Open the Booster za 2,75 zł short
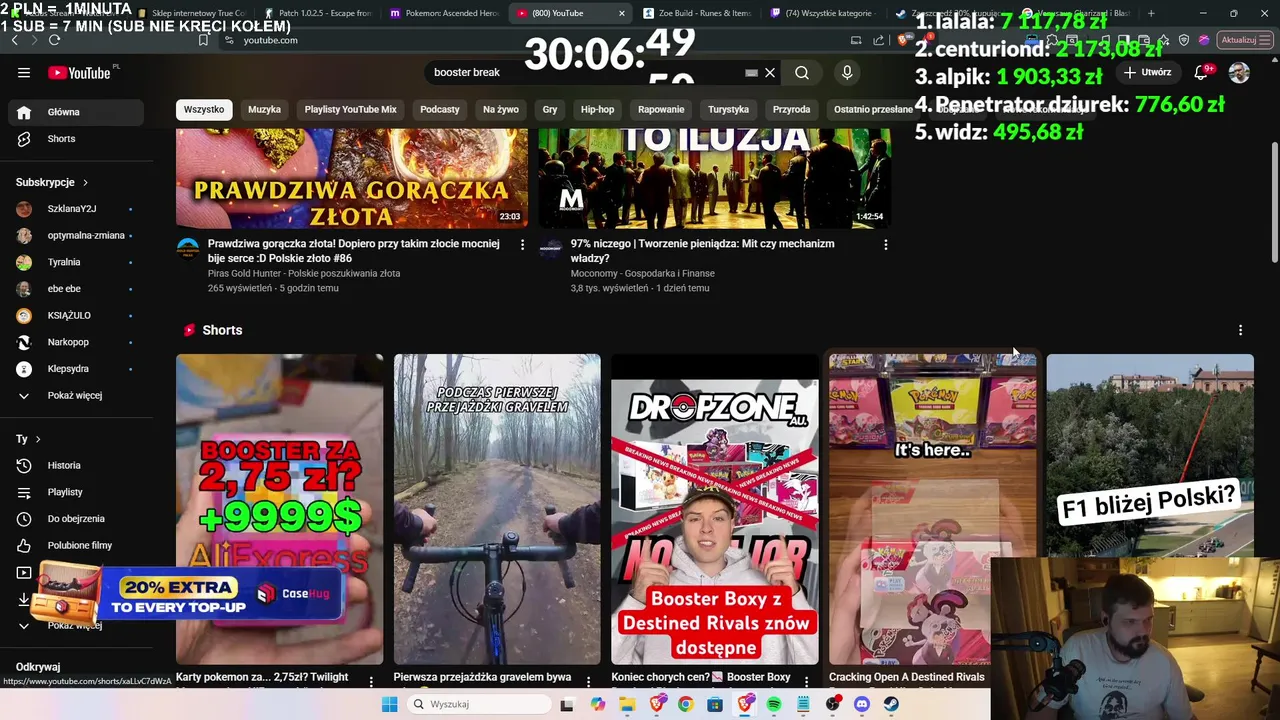This screenshot has width=1280, height=720. (279, 509)
